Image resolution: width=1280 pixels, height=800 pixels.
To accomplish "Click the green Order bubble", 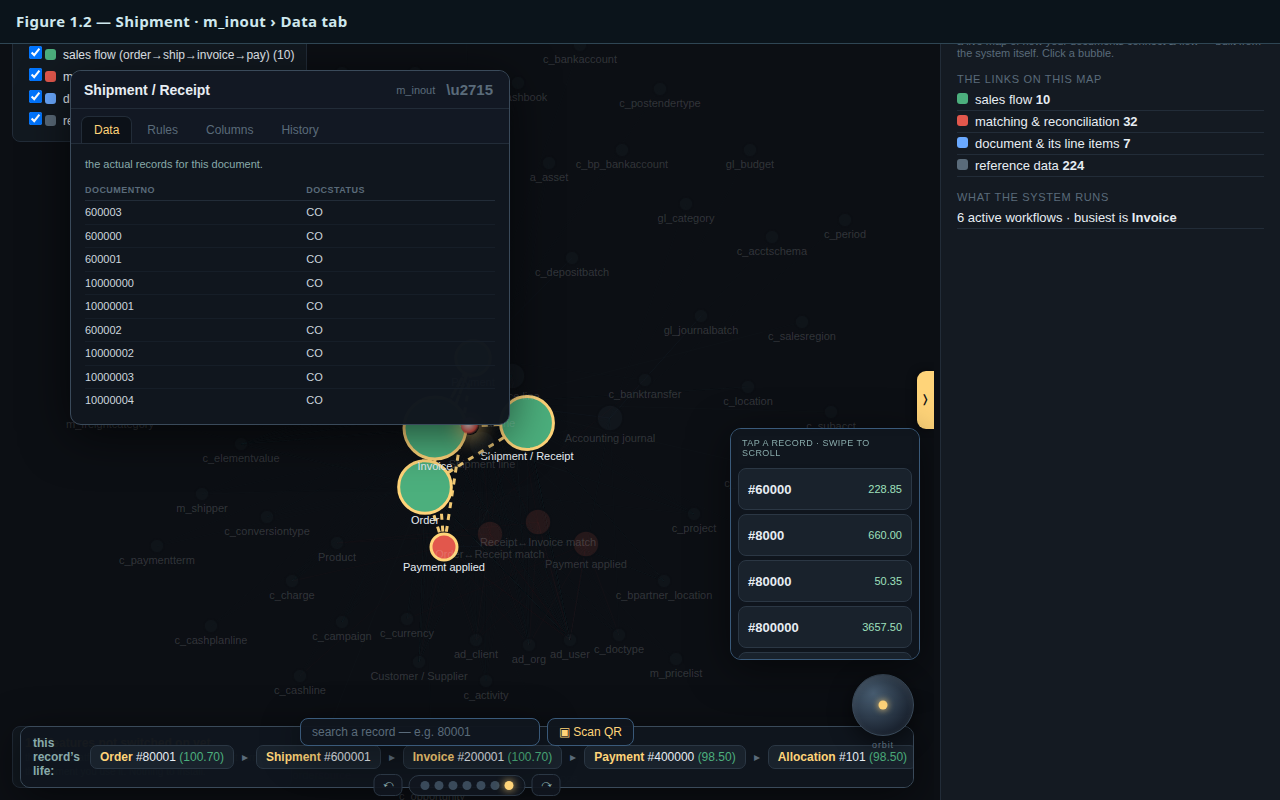I will (426, 487).
